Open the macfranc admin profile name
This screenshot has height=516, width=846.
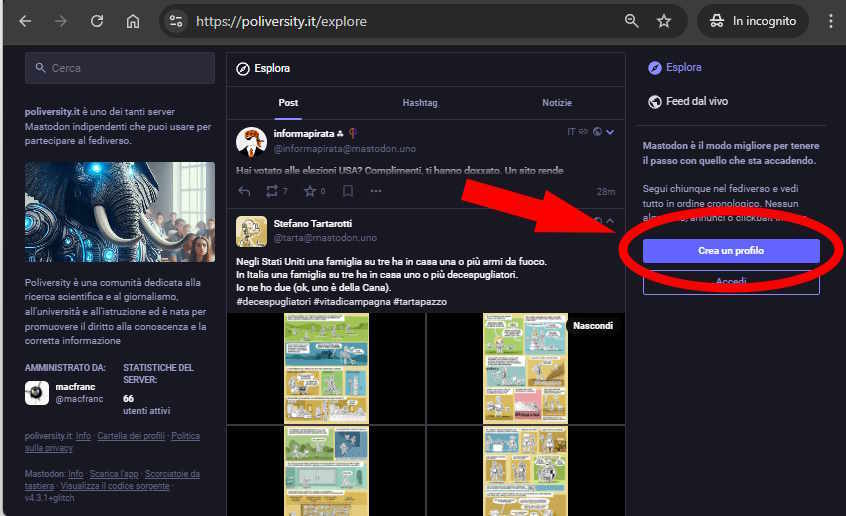click(75, 386)
